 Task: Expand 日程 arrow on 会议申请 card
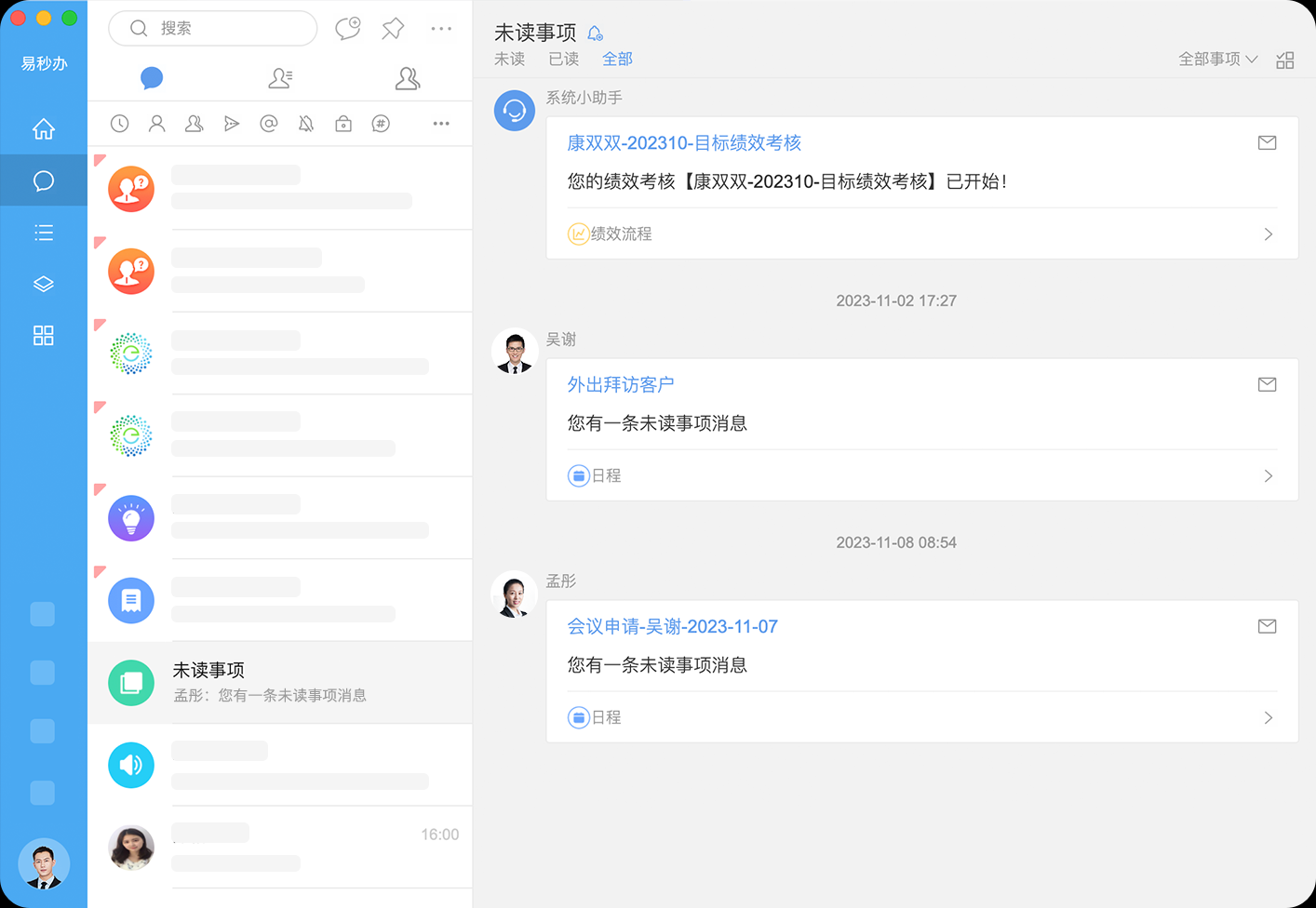(1269, 718)
